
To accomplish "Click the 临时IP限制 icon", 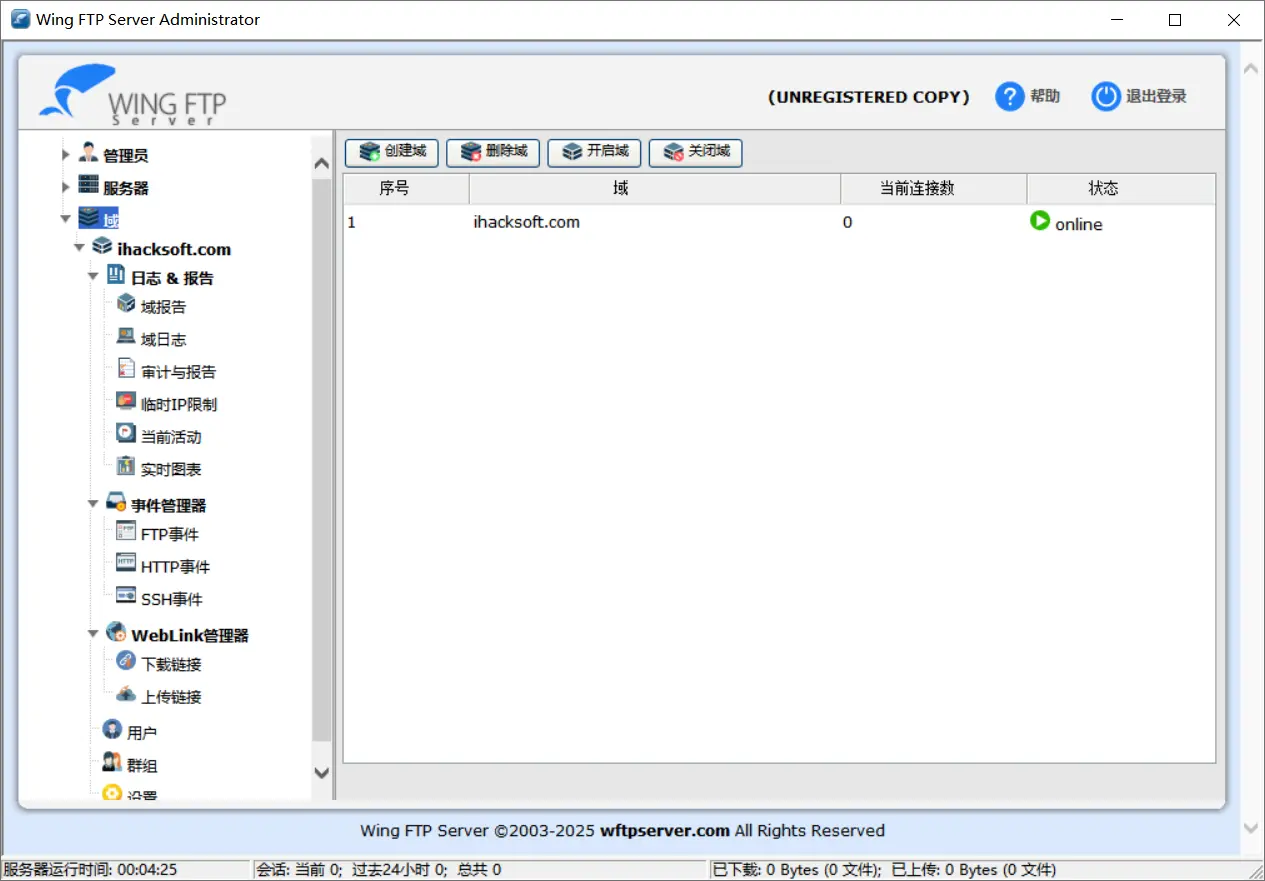I will tap(126, 402).
